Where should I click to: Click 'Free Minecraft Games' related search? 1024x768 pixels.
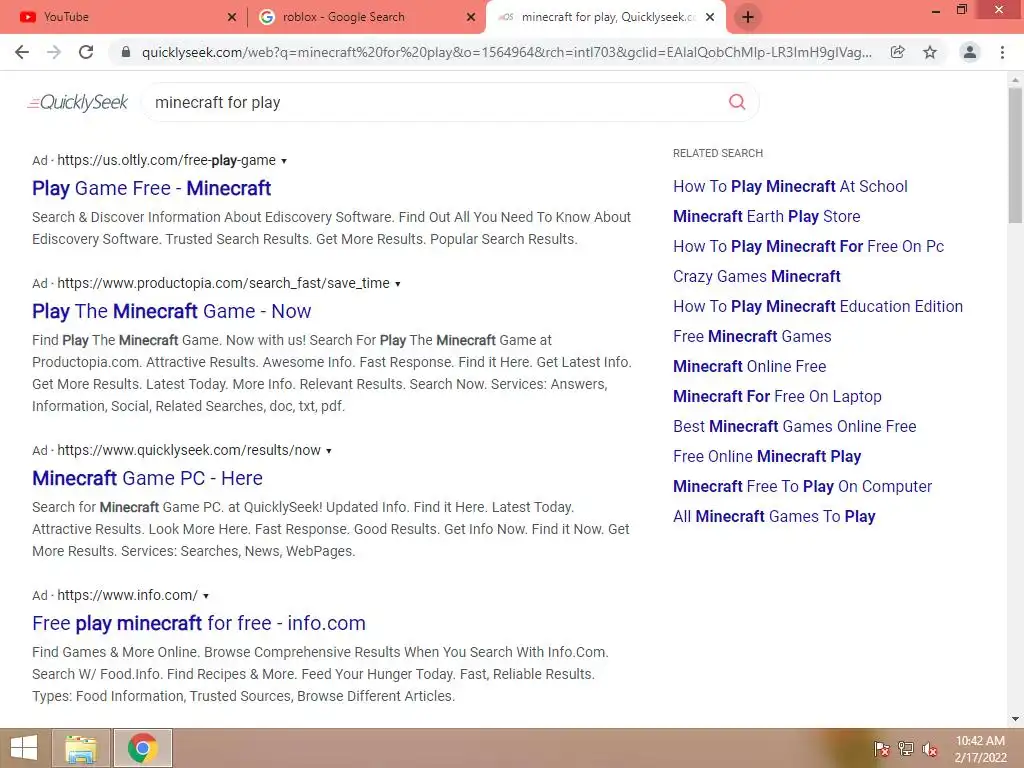[x=752, y=336]
